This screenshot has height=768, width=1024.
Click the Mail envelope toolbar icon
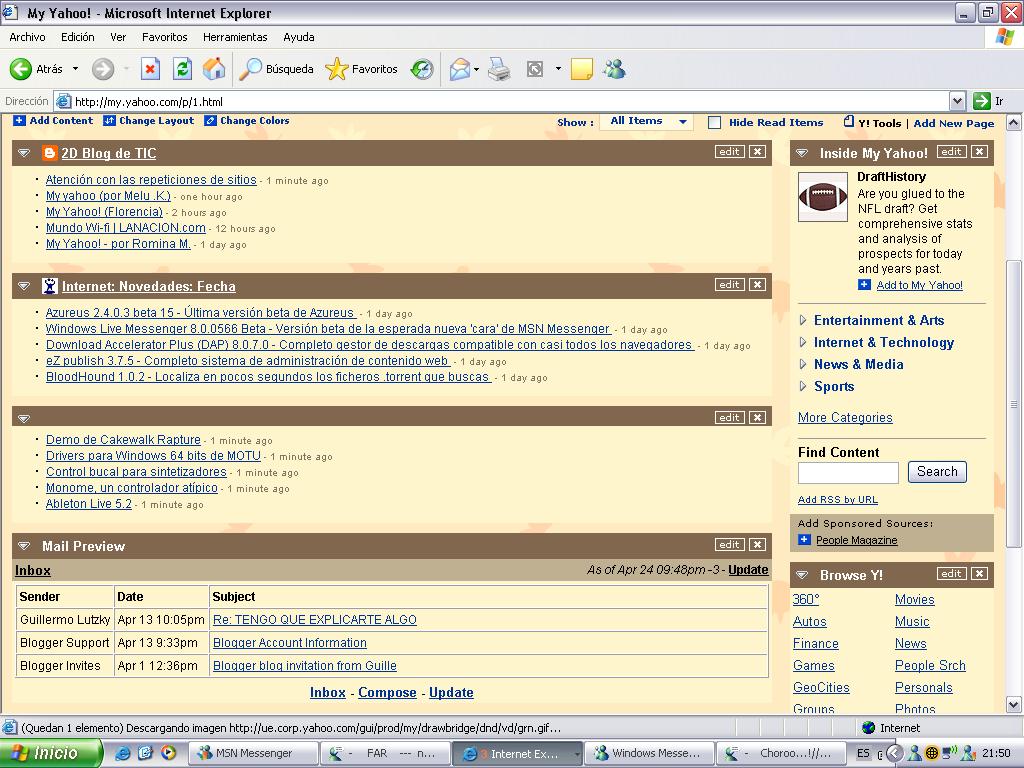coord(460,69)
